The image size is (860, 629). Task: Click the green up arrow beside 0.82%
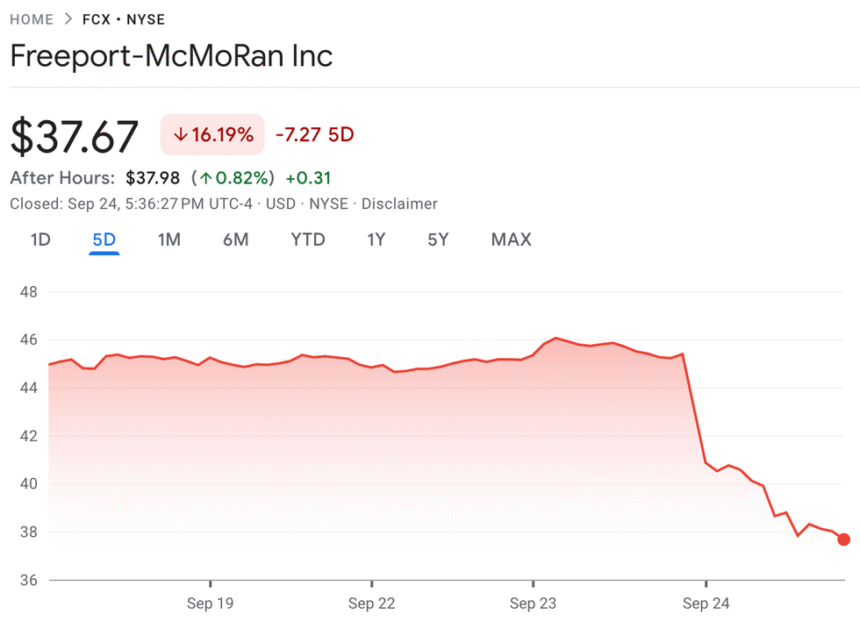point(205,178)
